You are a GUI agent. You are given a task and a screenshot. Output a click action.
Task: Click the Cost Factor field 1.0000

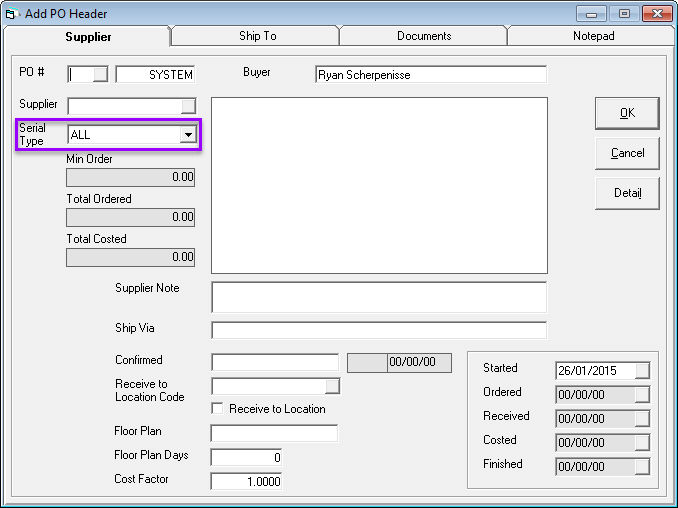point(246,481)
